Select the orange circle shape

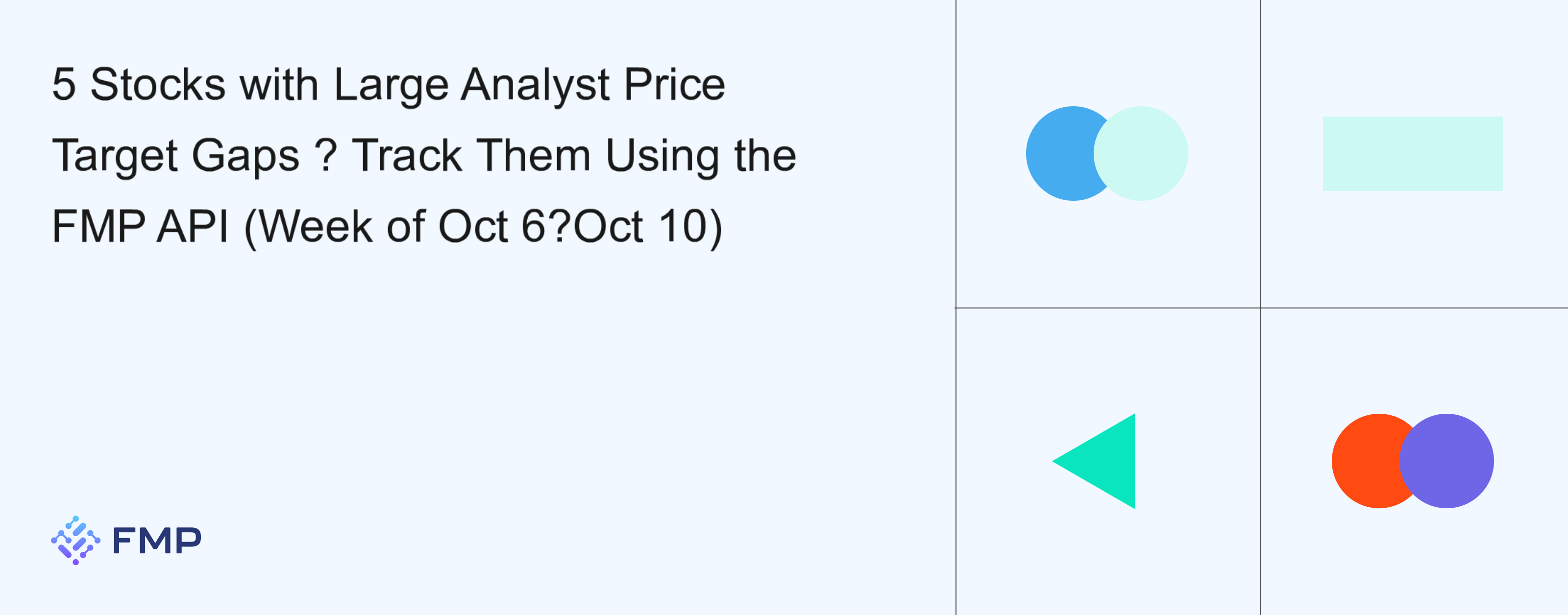[1364, 461]
